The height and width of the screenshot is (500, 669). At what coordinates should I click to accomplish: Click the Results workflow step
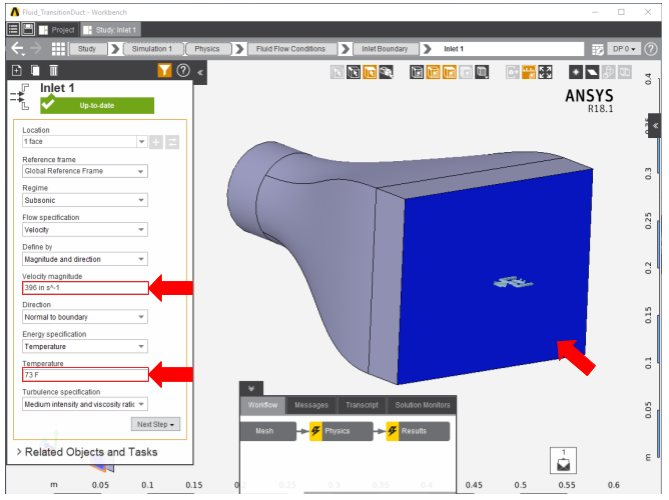pyautogui.click(x=418, y=431)
